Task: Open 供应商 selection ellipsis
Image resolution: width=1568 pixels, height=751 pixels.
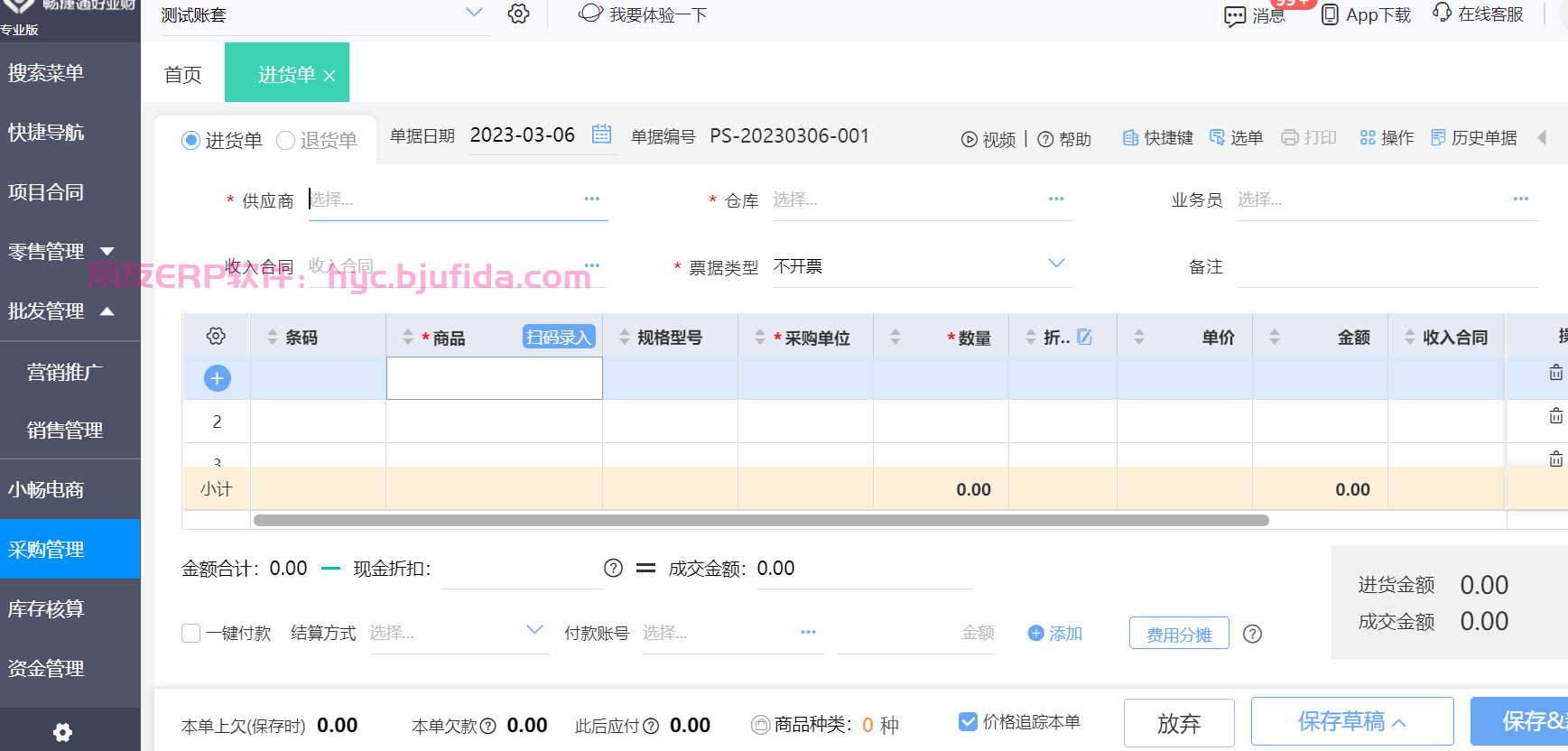Action: tap(591, 199)
